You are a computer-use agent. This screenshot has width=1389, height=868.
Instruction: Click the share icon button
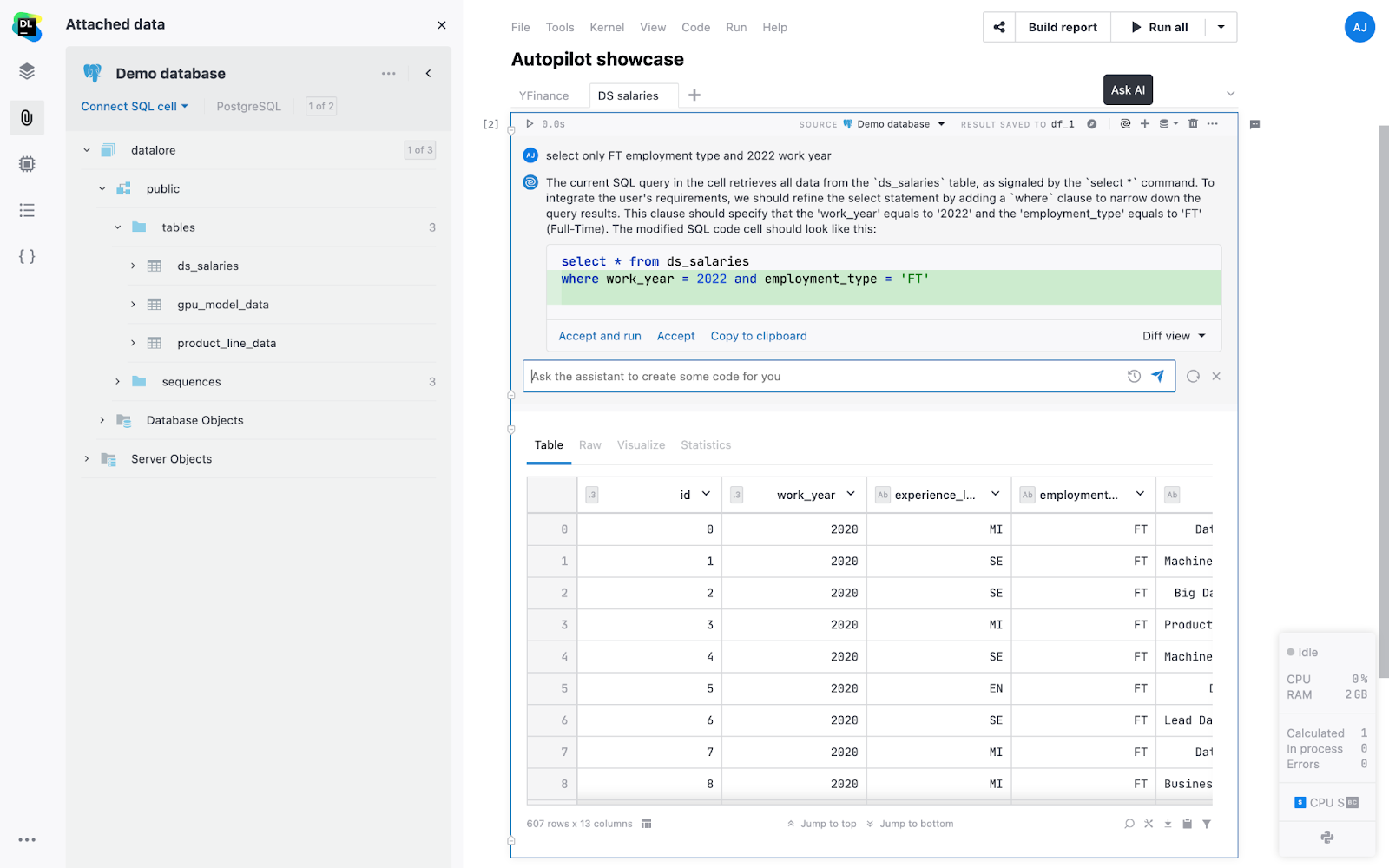tap(999, 27)
